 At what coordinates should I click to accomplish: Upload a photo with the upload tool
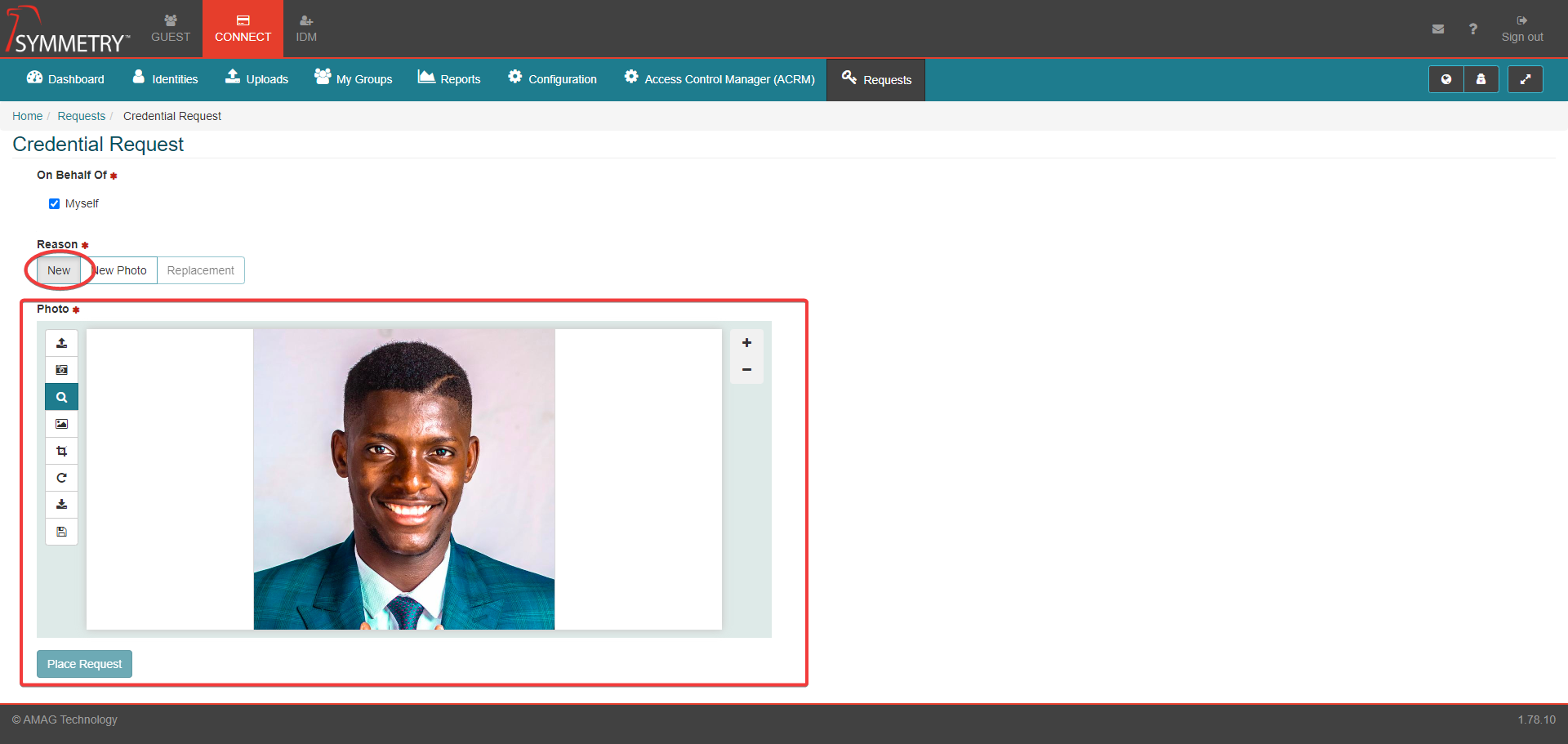[x=61, y=343]
